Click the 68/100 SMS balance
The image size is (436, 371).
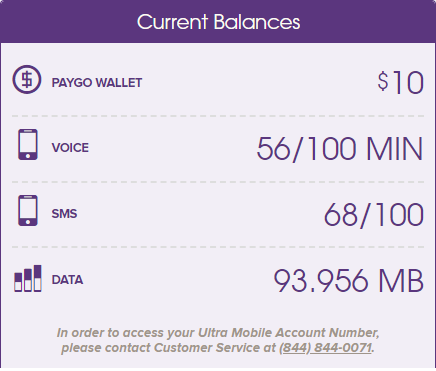coord(374,215)
